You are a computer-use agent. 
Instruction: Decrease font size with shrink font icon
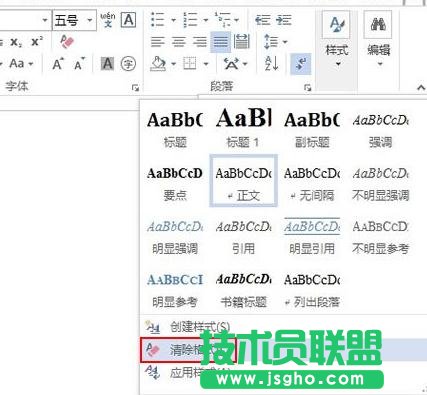point(79,64)
